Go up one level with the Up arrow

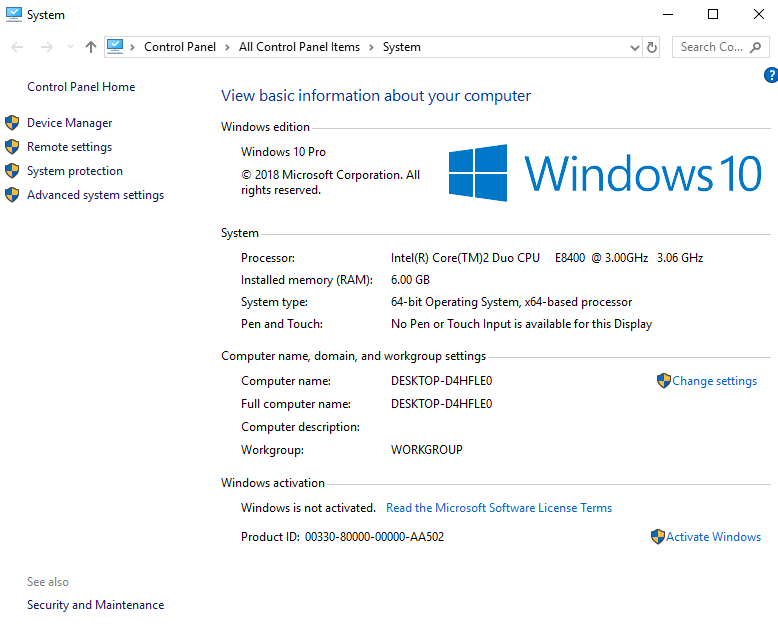(90, 47)
